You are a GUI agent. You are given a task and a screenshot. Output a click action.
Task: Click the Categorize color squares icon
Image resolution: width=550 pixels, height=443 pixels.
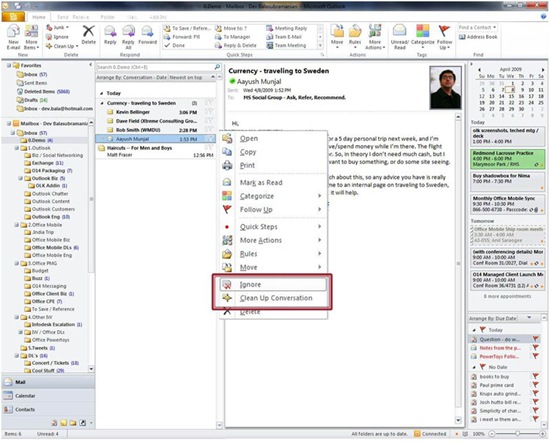[423, 31]
